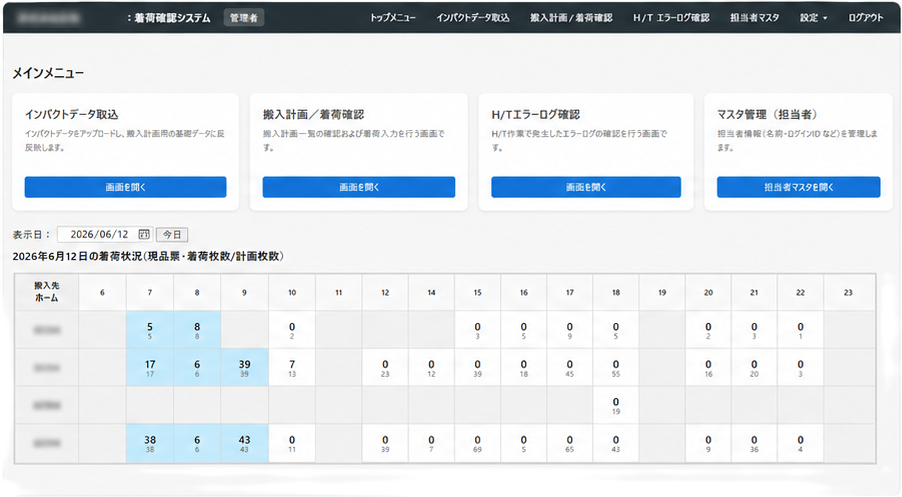This screenshot has width=902, height=497.
Task: Click the column header for hour 11
Action: [x=339, y=292]
